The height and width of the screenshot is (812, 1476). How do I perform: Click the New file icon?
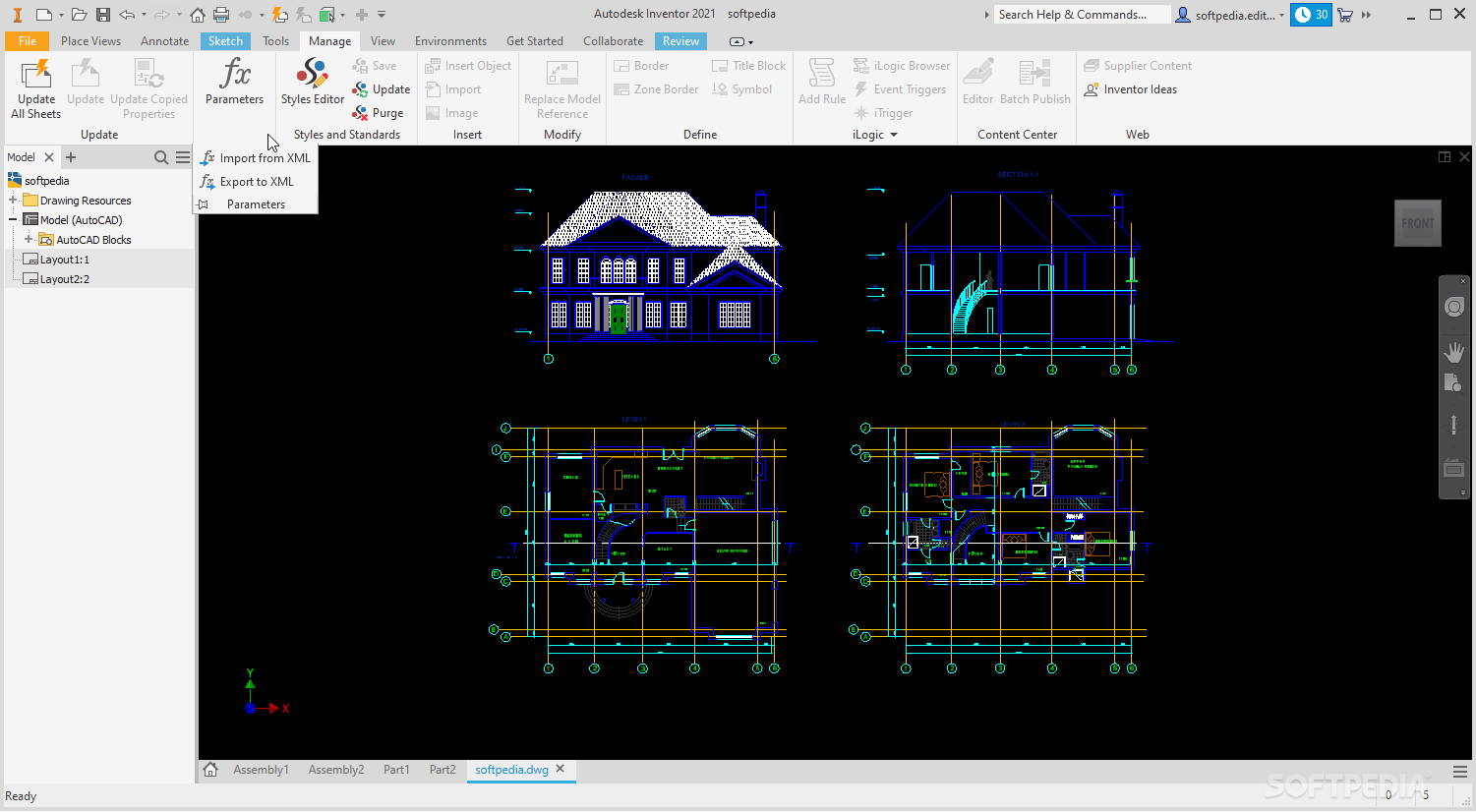click(x=43, y=15)
